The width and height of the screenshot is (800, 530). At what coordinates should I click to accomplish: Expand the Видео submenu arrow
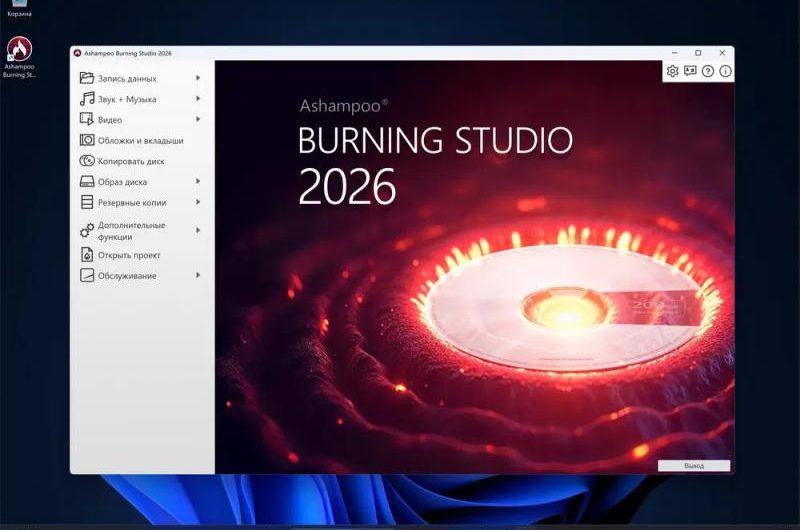coord(198,119)
